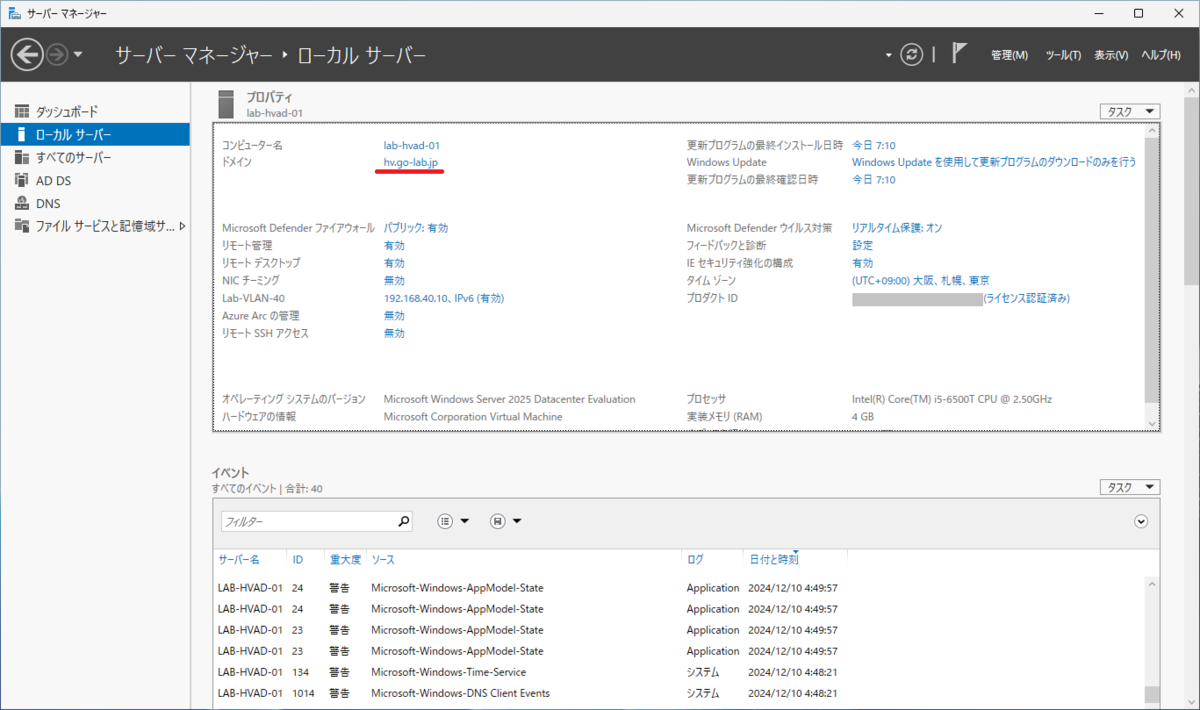Click the refresh icon in header

(x=911, y=54)
